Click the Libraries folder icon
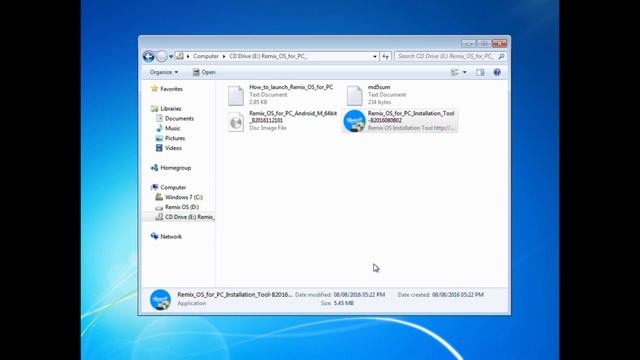The height and width of the screenshot is (360, 640). [x=154, y=109]
